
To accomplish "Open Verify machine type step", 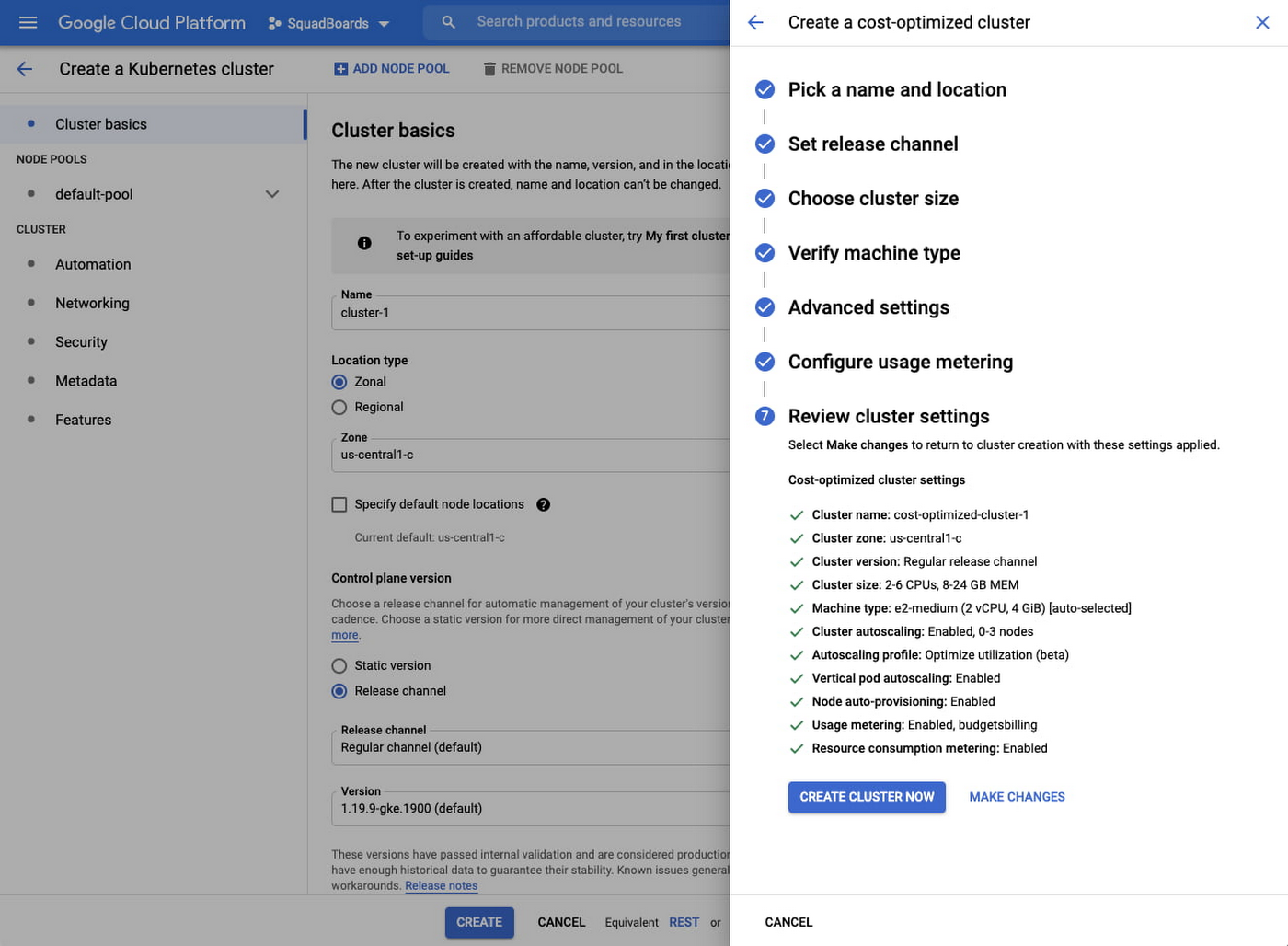I will tap(874, 252).
